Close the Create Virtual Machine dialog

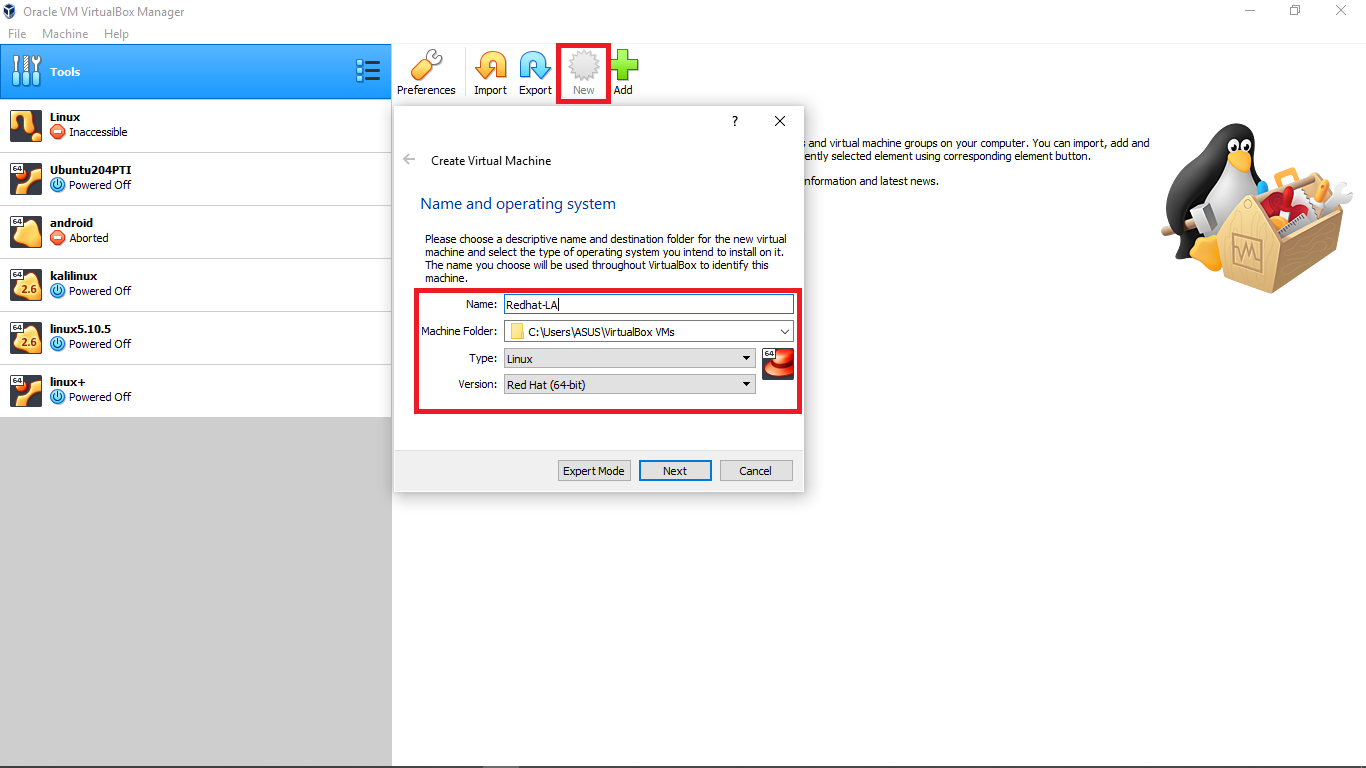[780, 121]
